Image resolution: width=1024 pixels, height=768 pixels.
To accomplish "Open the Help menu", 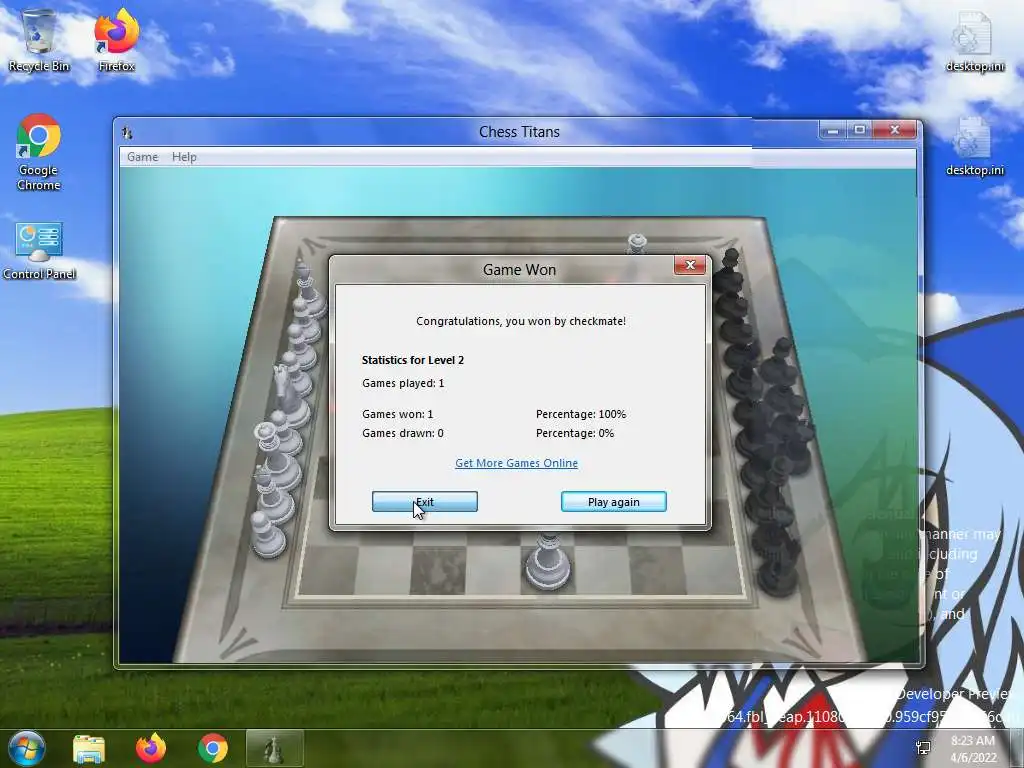I will tap(184, 157).
